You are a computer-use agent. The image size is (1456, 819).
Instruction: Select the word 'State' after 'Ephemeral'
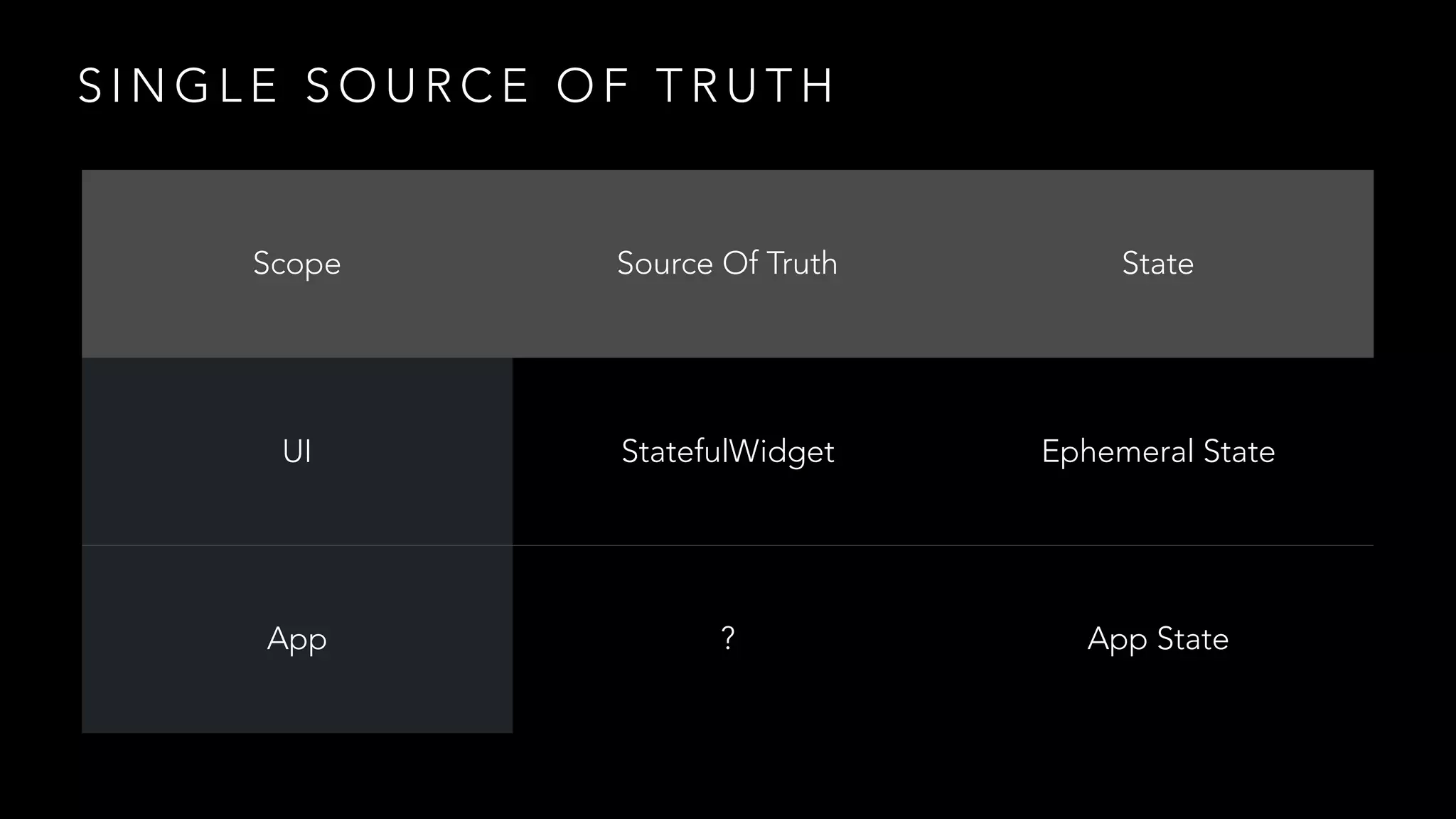click(x=1239, y=451)
